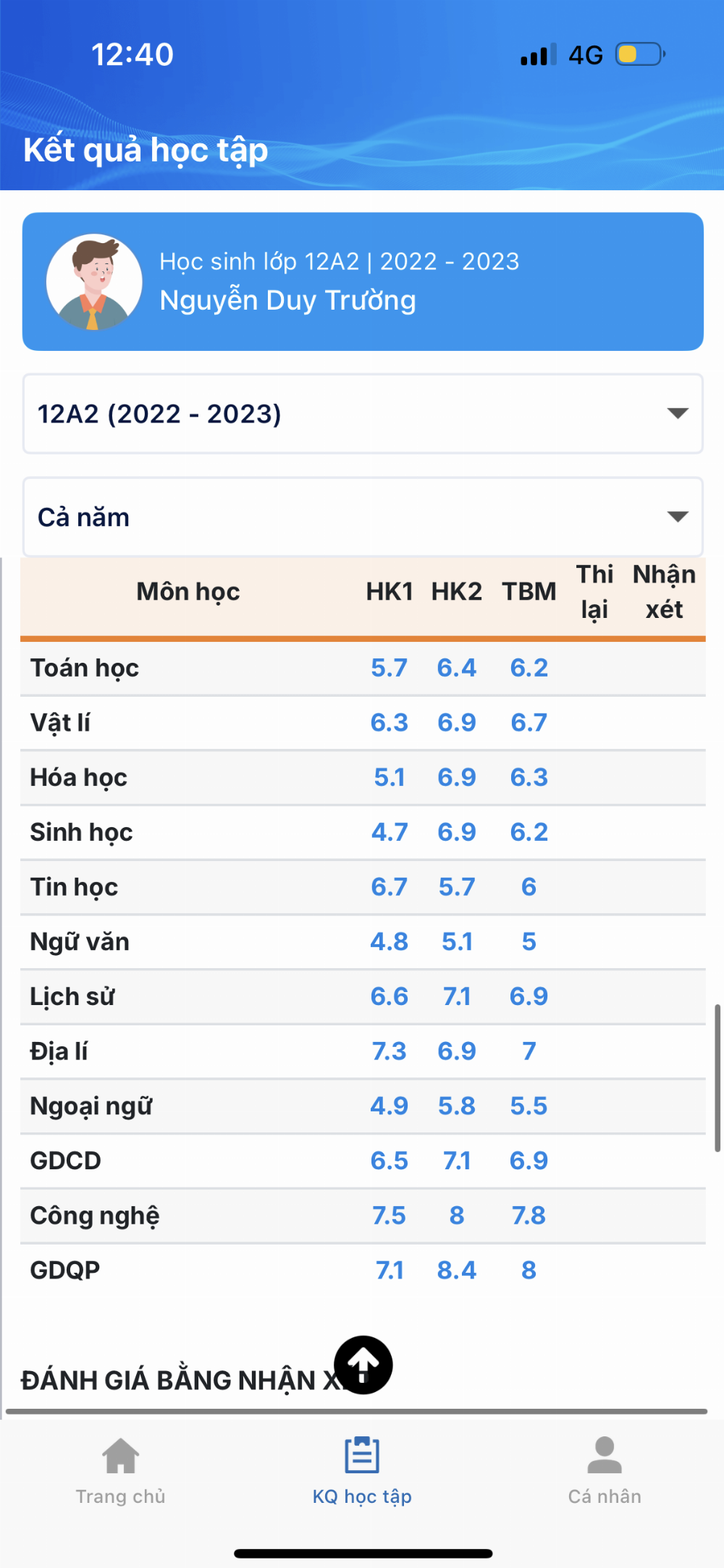
Task: Tap the cellular signal bars icon
Action: point(539,54)
